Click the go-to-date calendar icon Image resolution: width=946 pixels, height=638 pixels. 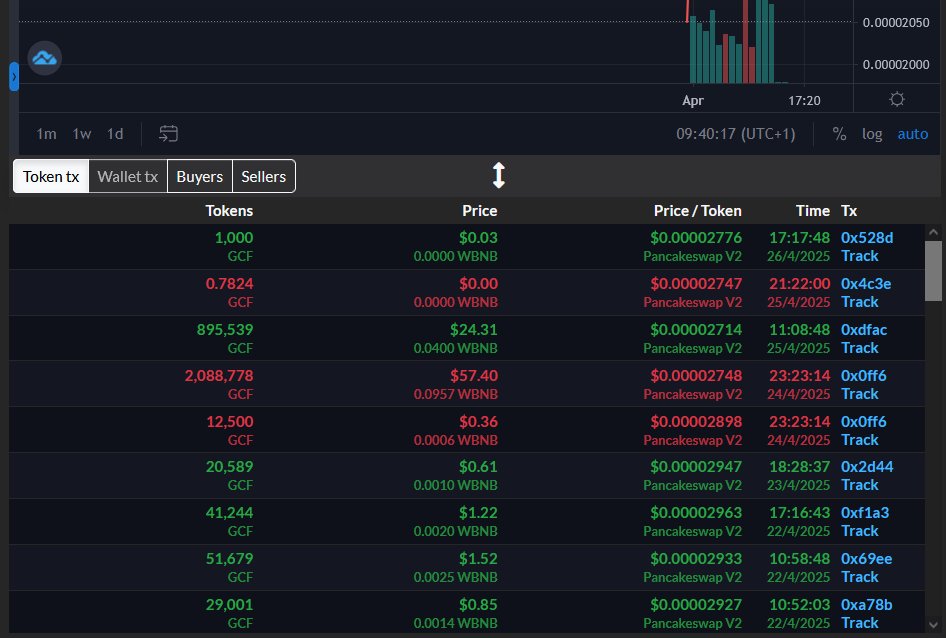168,133
